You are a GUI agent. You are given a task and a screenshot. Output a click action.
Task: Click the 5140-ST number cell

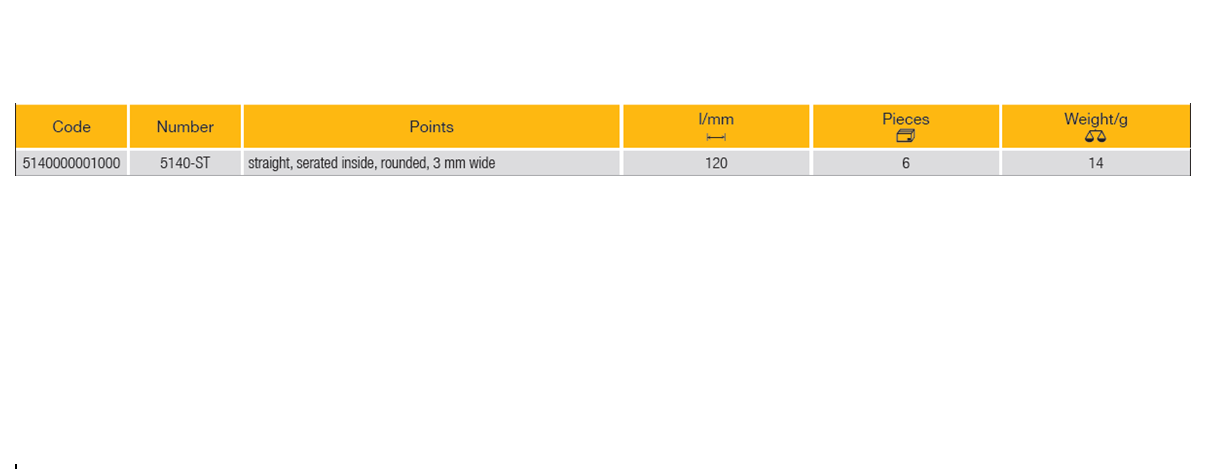pos(185,163)
